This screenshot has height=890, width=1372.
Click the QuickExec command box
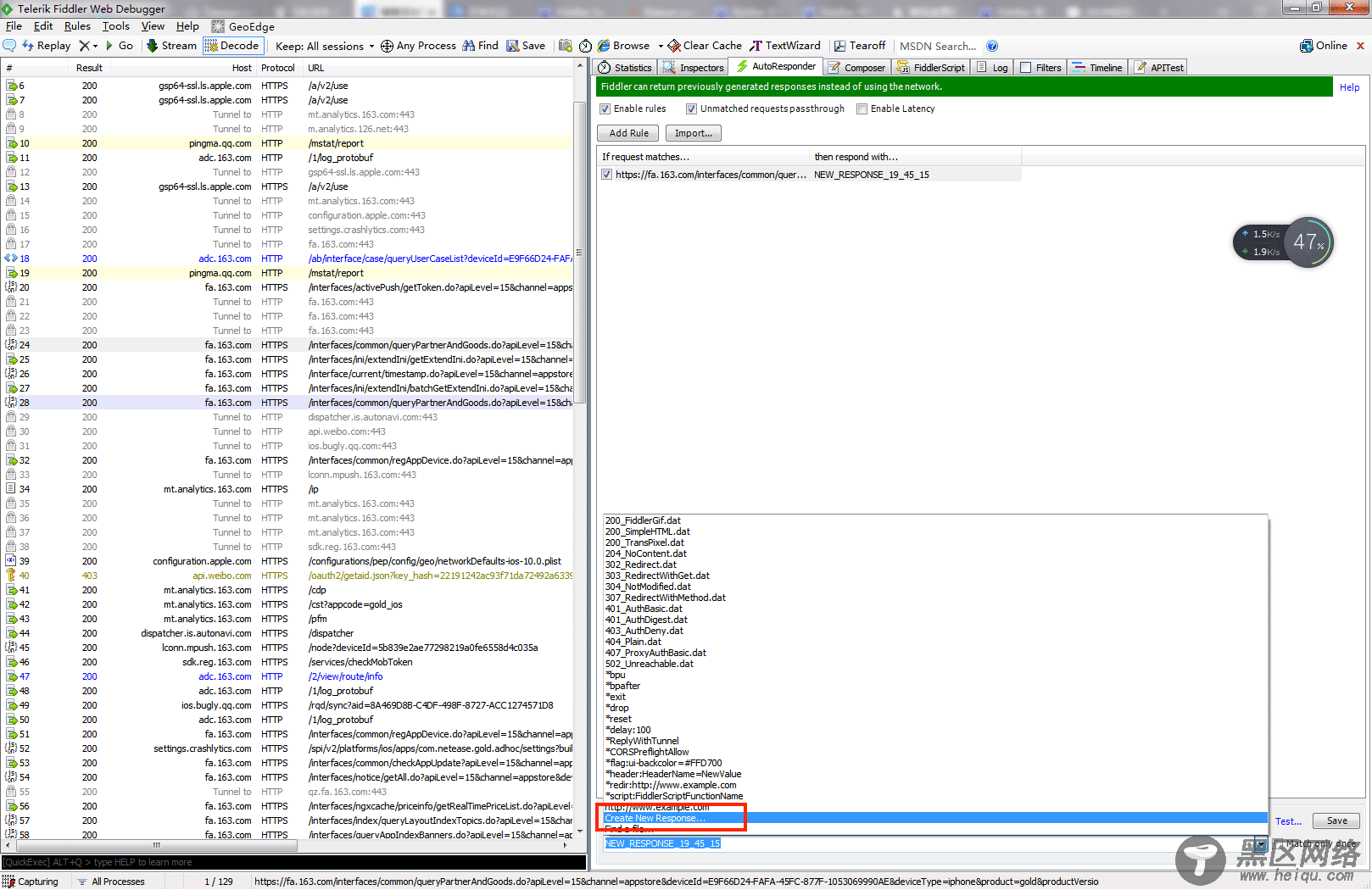[293, 862]
